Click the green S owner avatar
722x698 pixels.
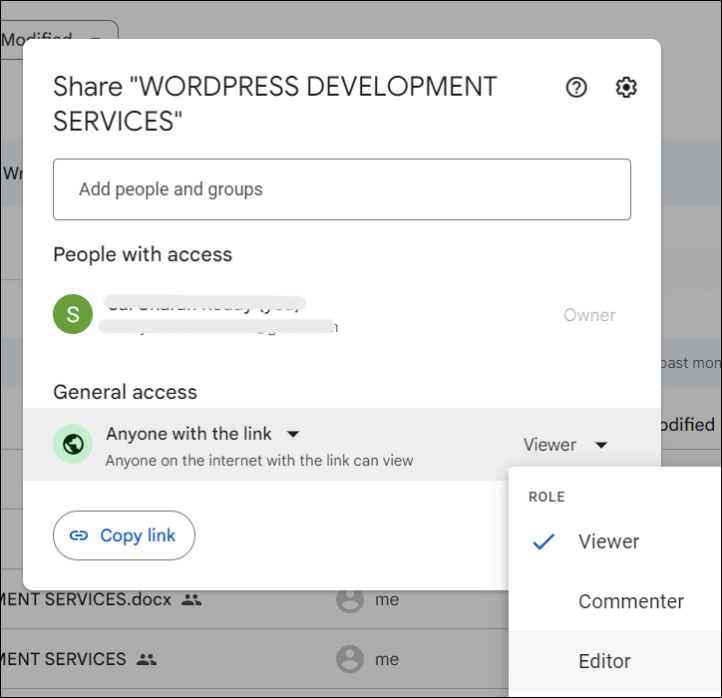73,314
